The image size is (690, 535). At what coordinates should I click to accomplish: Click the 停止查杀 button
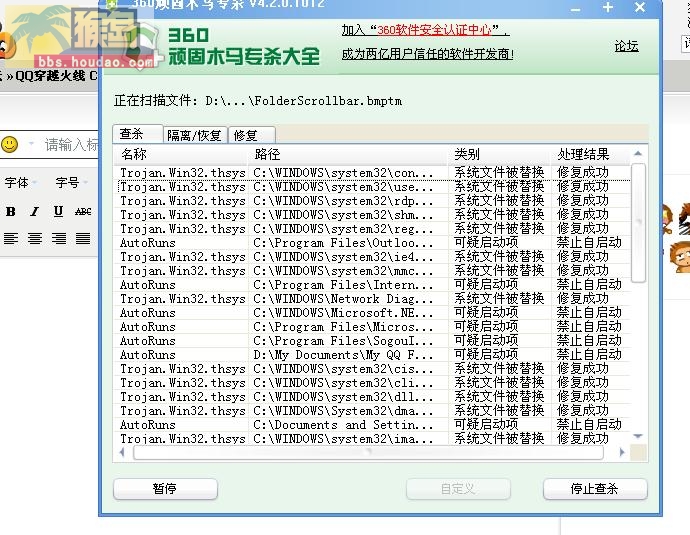pos(595,489)
